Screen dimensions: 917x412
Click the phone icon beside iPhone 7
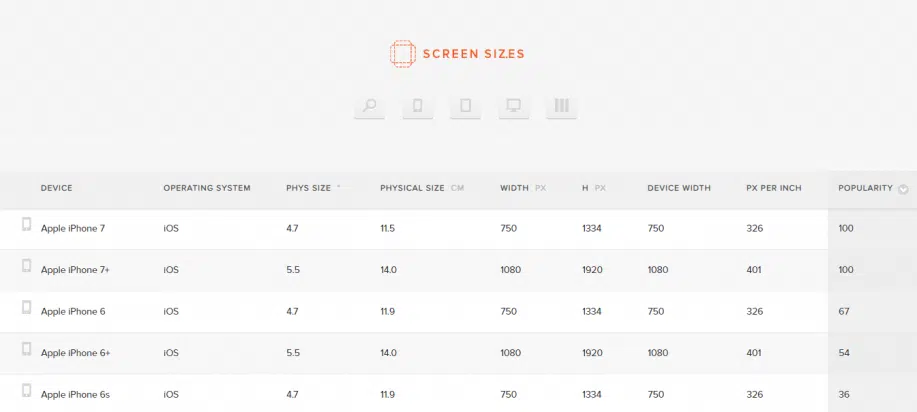pos(27,225)
